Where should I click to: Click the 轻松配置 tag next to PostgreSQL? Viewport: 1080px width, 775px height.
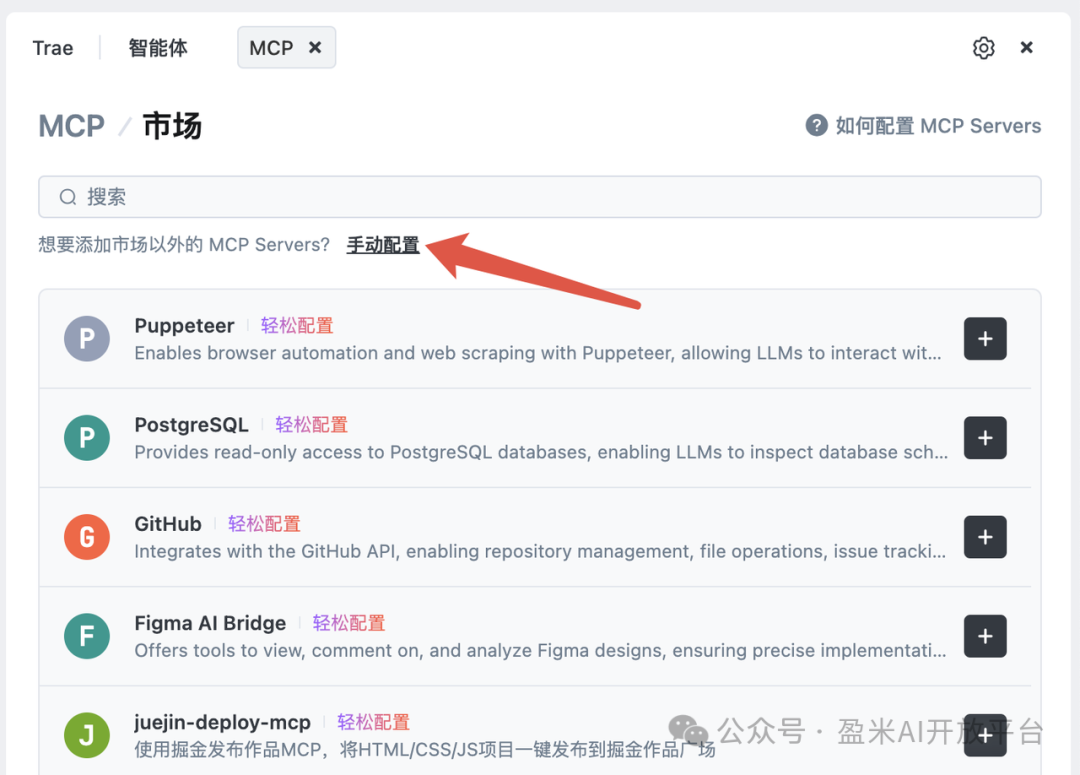[x=311, y=424]
